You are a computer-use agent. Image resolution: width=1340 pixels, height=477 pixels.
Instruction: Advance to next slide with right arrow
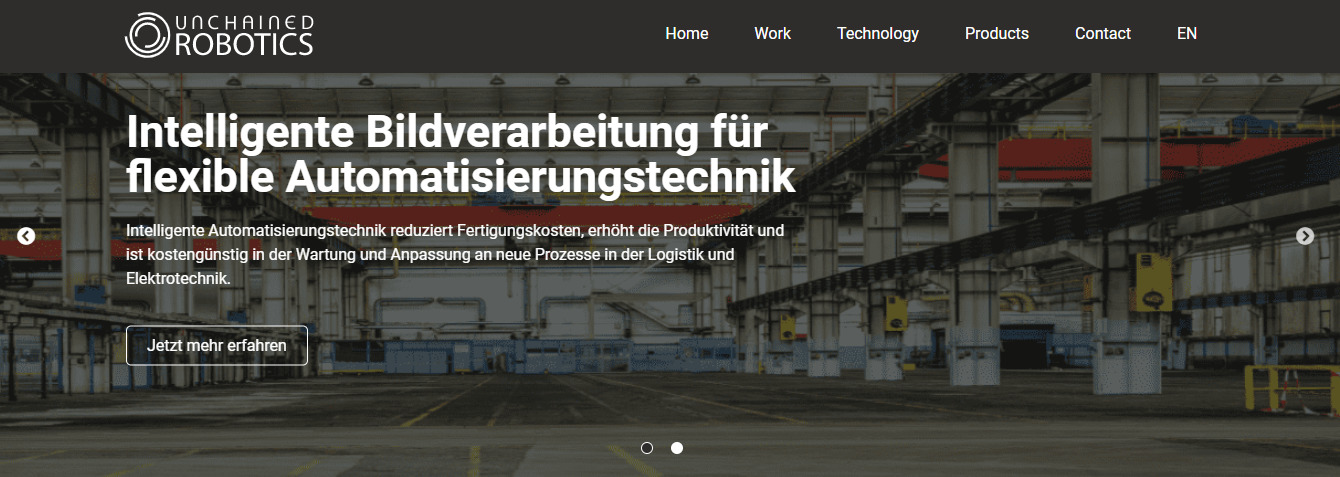pyautogui.click(x=1305, y=236)
